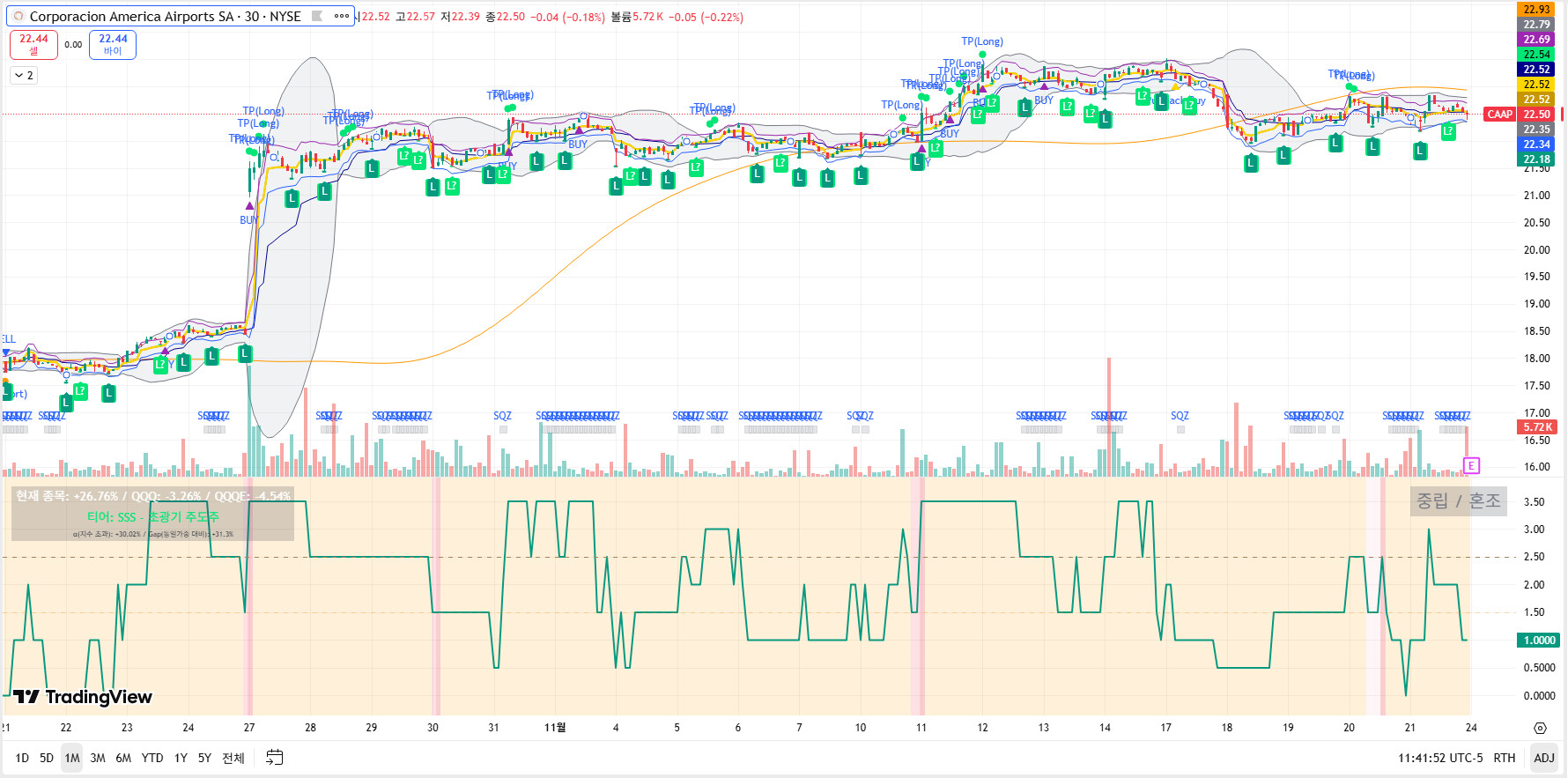This screenshot has width=1568, height=778.
Task: Open the go-to-date calendar icon
Action: coord(275,757)
